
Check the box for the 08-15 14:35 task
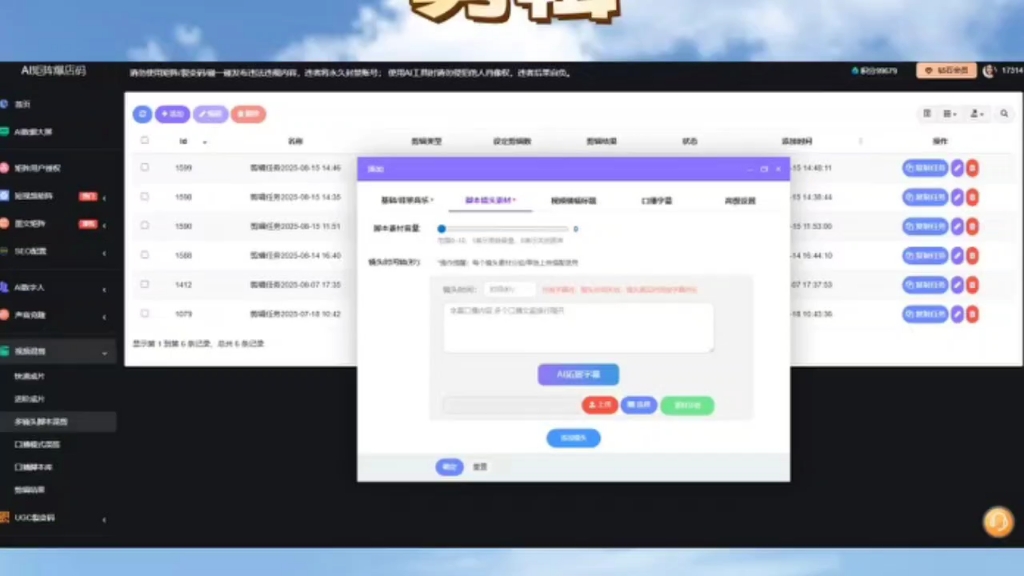[x=144, y=197]
